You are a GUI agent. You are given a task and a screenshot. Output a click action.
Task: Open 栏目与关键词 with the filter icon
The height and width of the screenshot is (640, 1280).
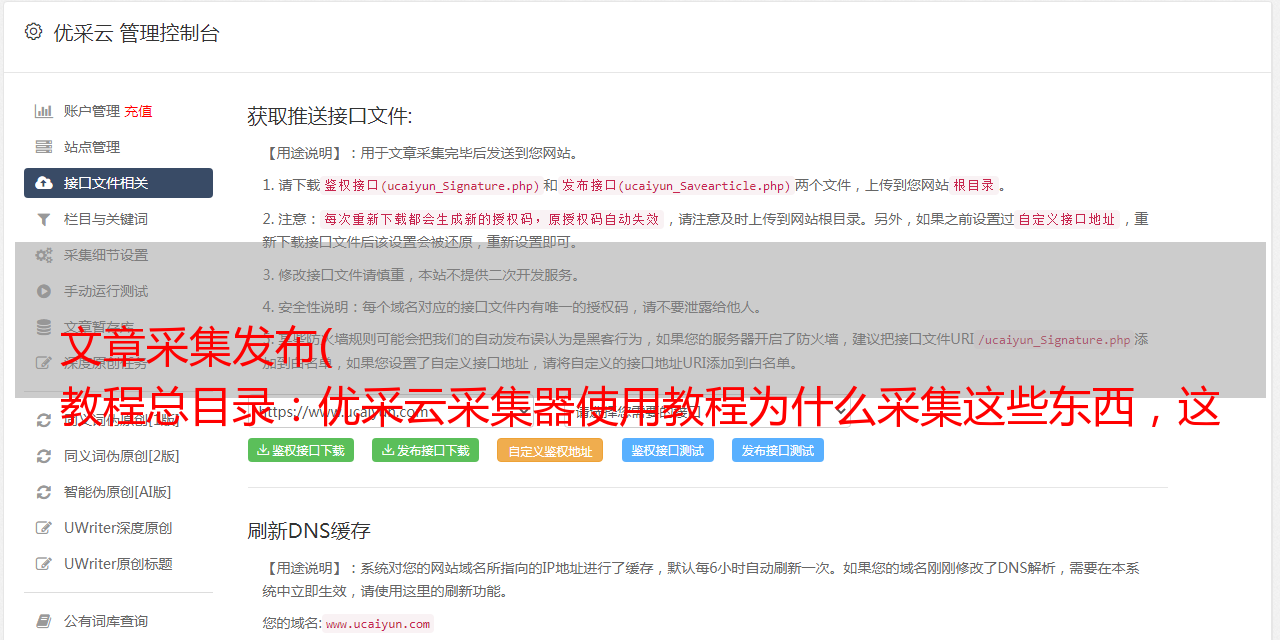tap(118, 219)
